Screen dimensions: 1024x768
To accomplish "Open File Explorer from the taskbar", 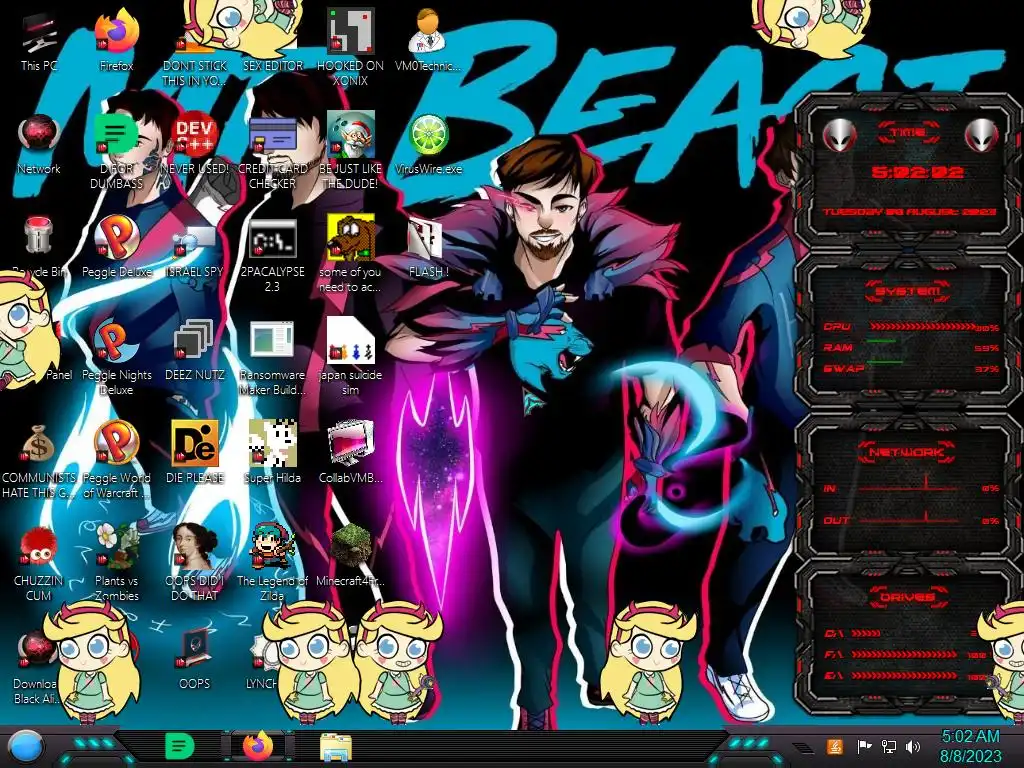I will click(x=336, y=748).
